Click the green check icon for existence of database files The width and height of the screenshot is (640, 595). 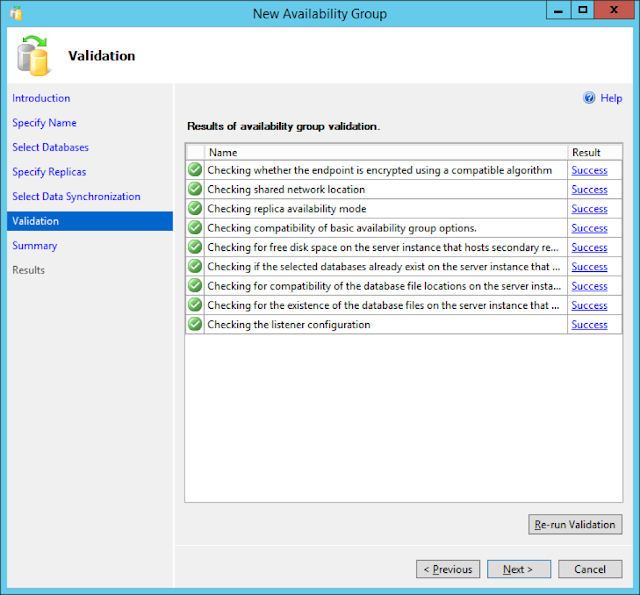click(195, 305)
